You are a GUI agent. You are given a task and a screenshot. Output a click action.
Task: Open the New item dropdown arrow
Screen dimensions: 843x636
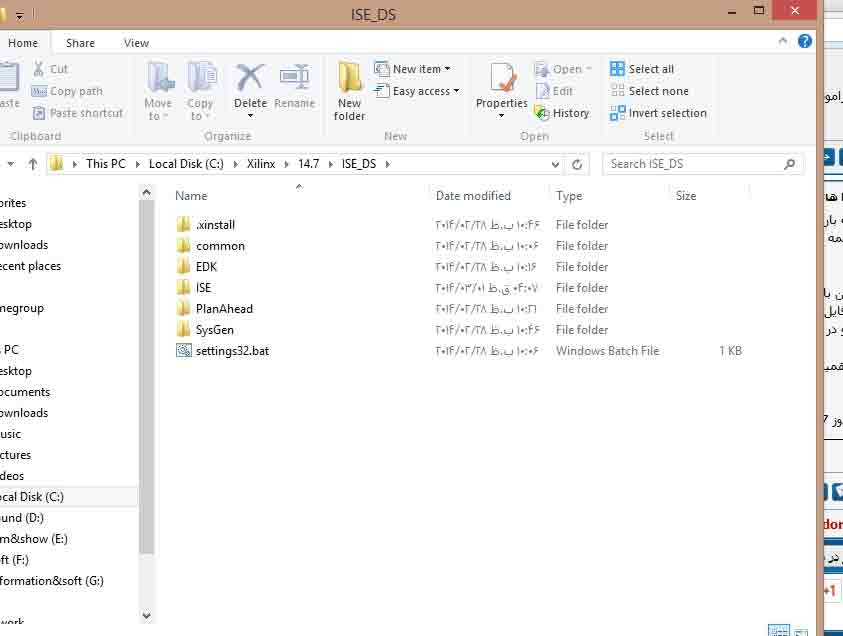[447, 69]
